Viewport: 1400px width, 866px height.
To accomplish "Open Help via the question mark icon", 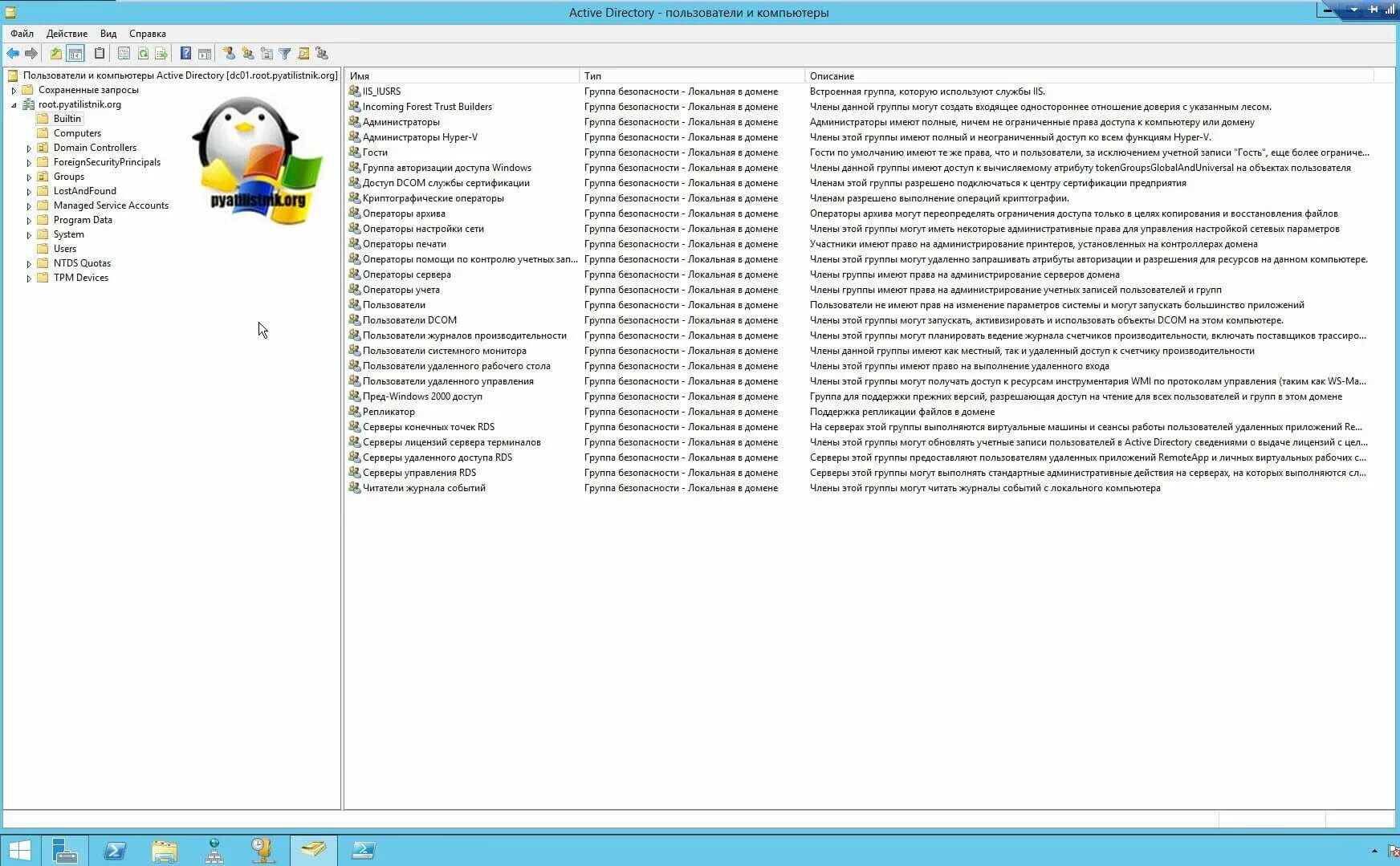I will pos(185,54).
